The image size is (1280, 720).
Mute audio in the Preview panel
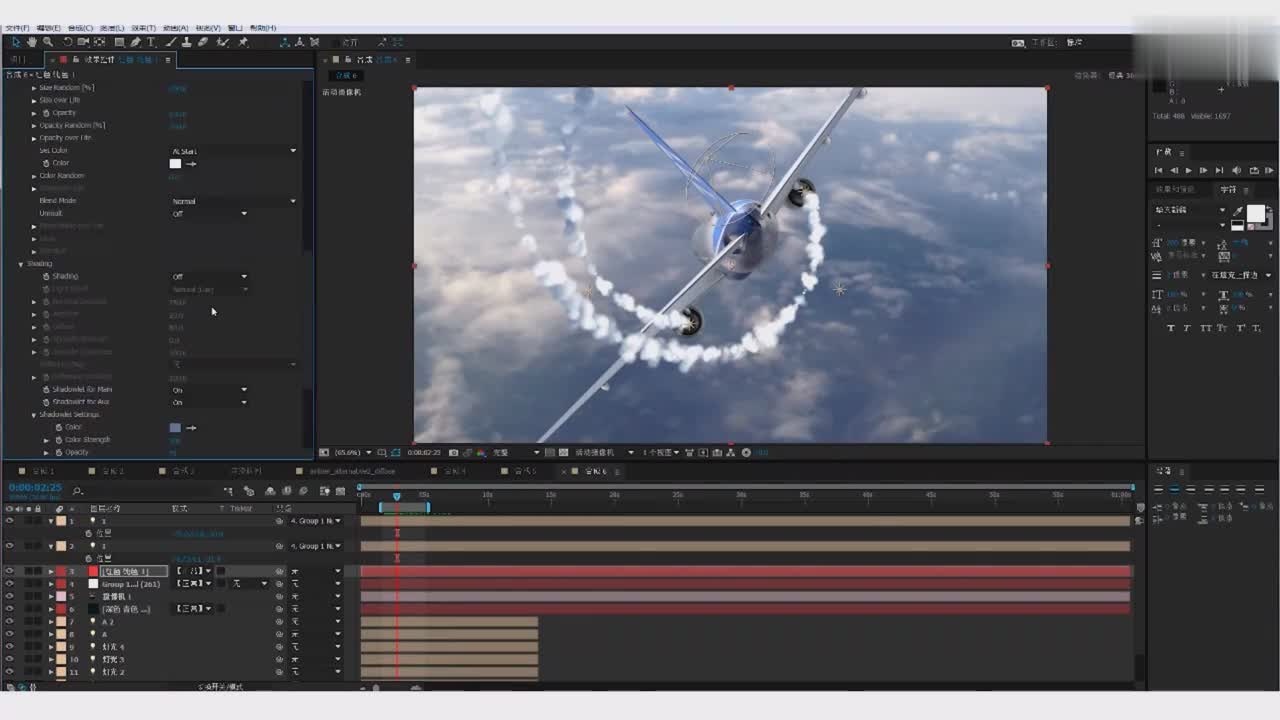coord(1237,170)
